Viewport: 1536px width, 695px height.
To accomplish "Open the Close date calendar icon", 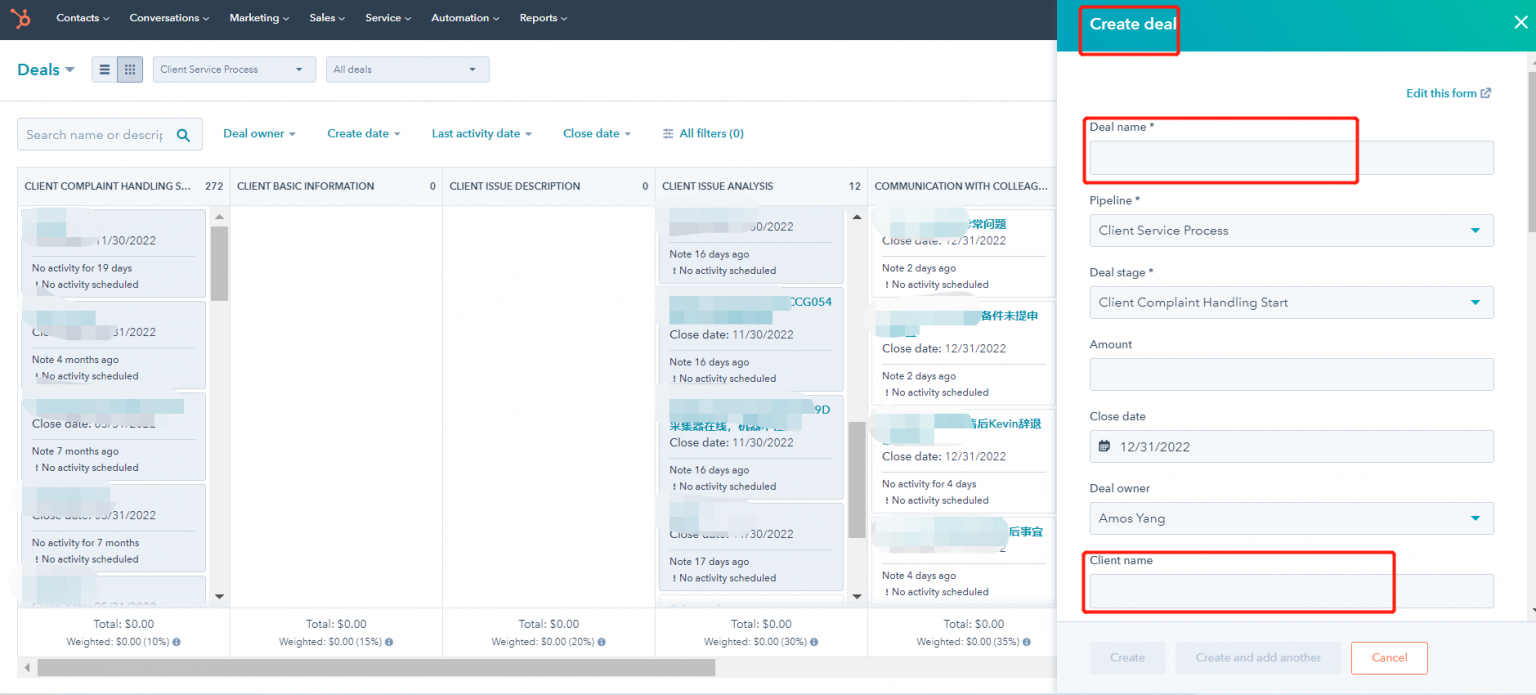I will (x=1104, y=446).
